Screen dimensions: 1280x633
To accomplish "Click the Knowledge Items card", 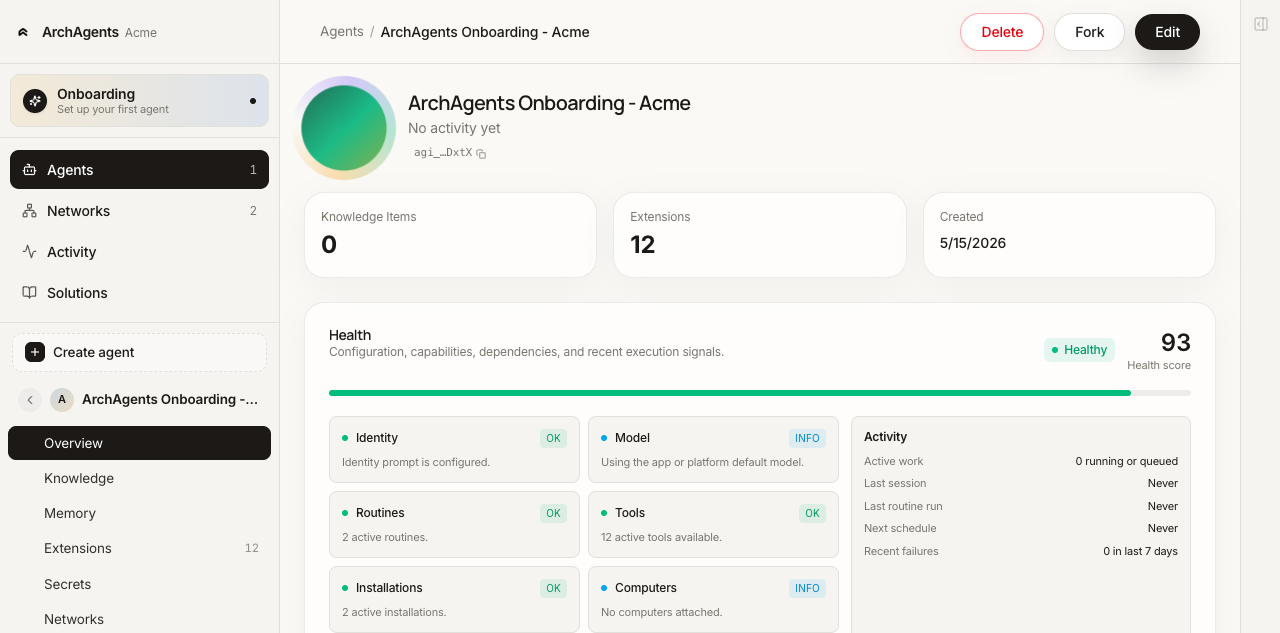I will 450,235.
